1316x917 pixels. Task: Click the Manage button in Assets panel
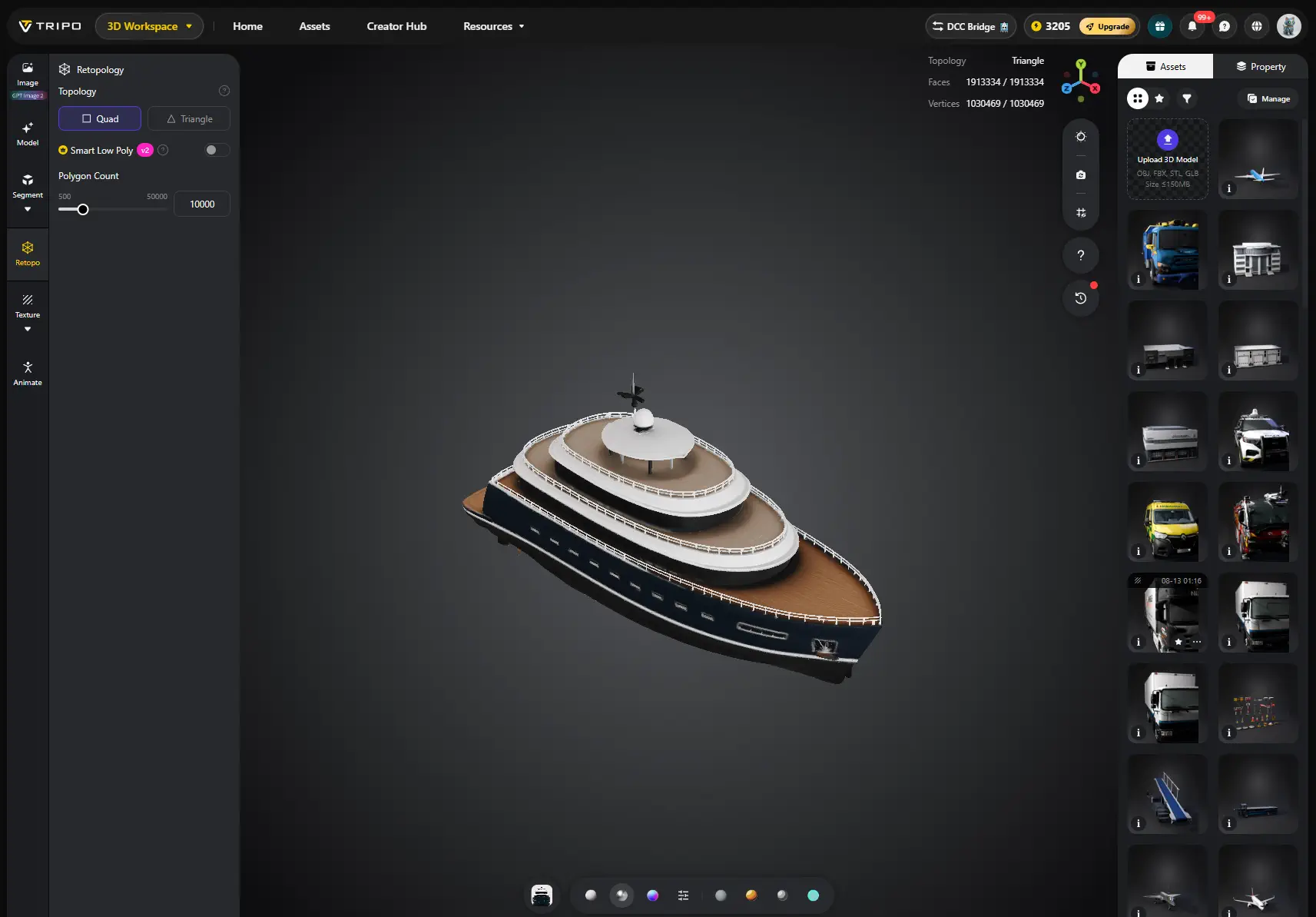pos(1268,98)
